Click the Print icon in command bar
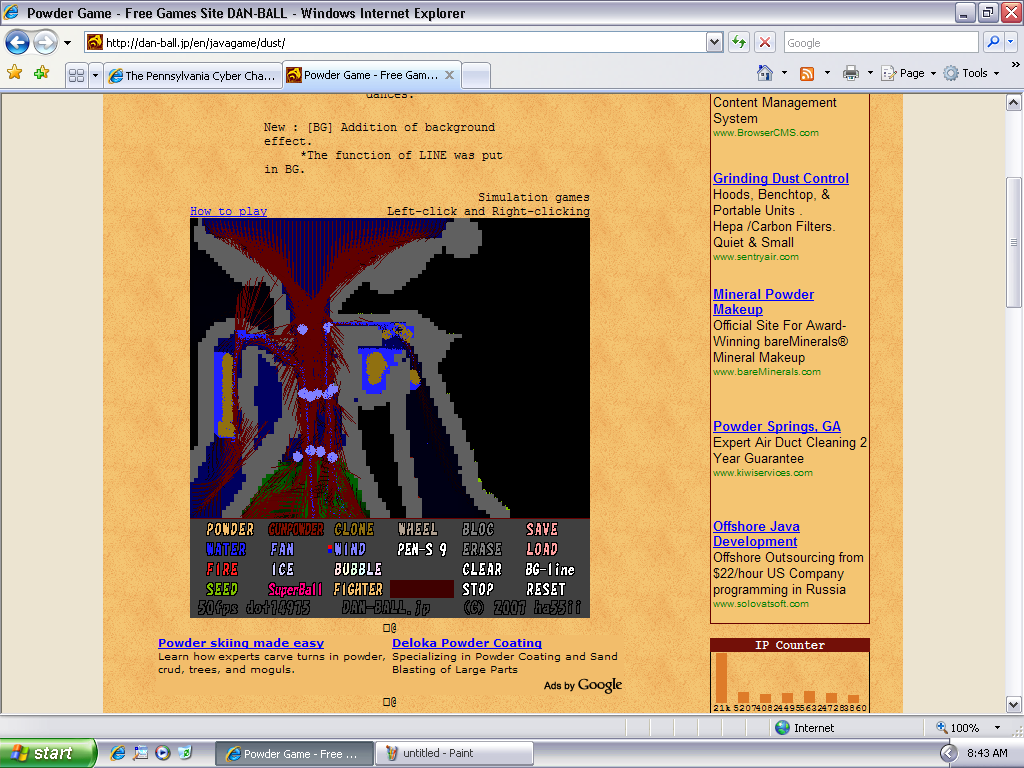Viewport: 1024px width, 768px height. tap(850, 73)
